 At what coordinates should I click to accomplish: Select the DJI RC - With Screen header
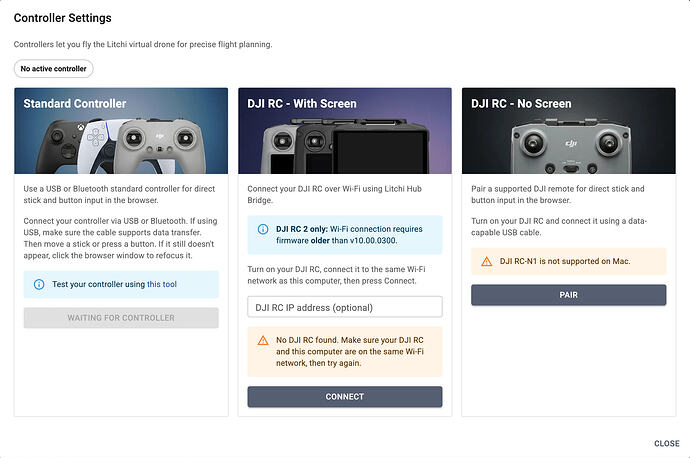(x=302, y=104)
